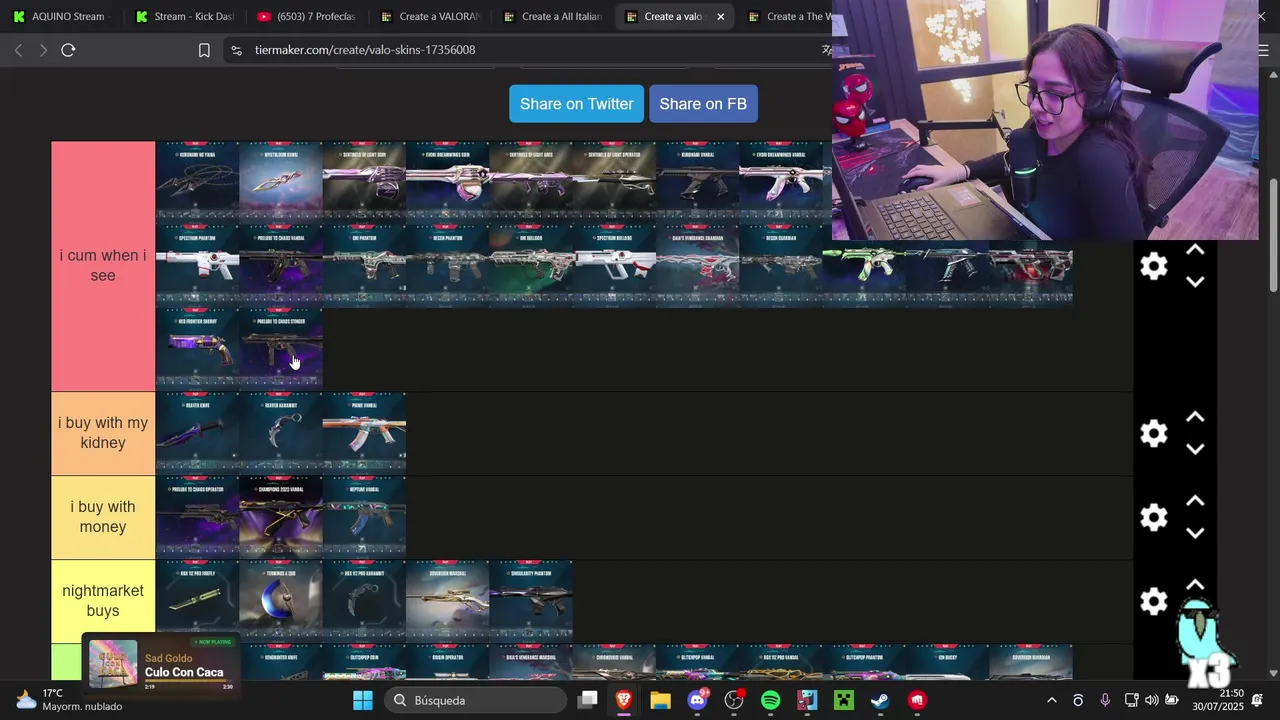Select the Spectrum Phantom thumbnail
Screen dimensions: 1280x720
[197, 265]
